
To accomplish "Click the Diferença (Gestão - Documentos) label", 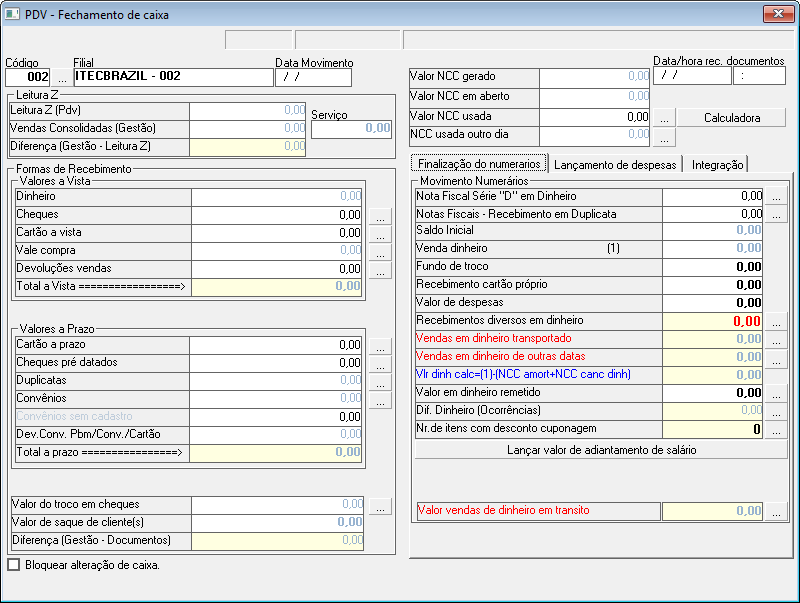I will [91, 540].
